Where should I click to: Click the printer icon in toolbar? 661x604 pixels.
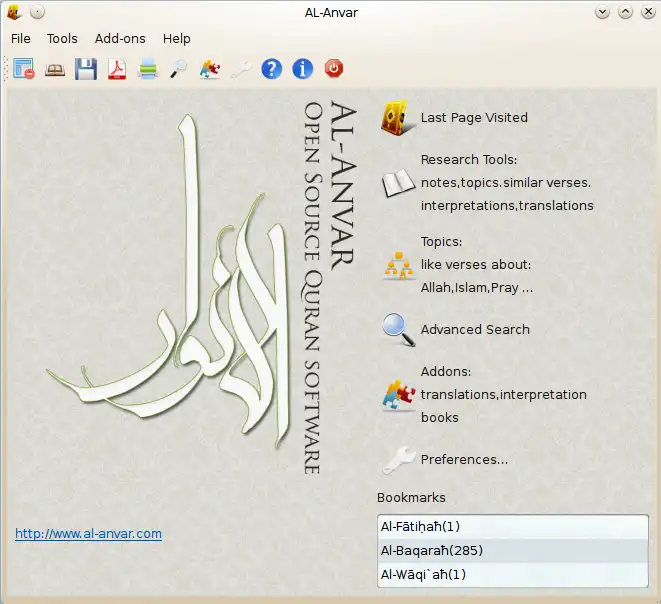coord(148,69)
